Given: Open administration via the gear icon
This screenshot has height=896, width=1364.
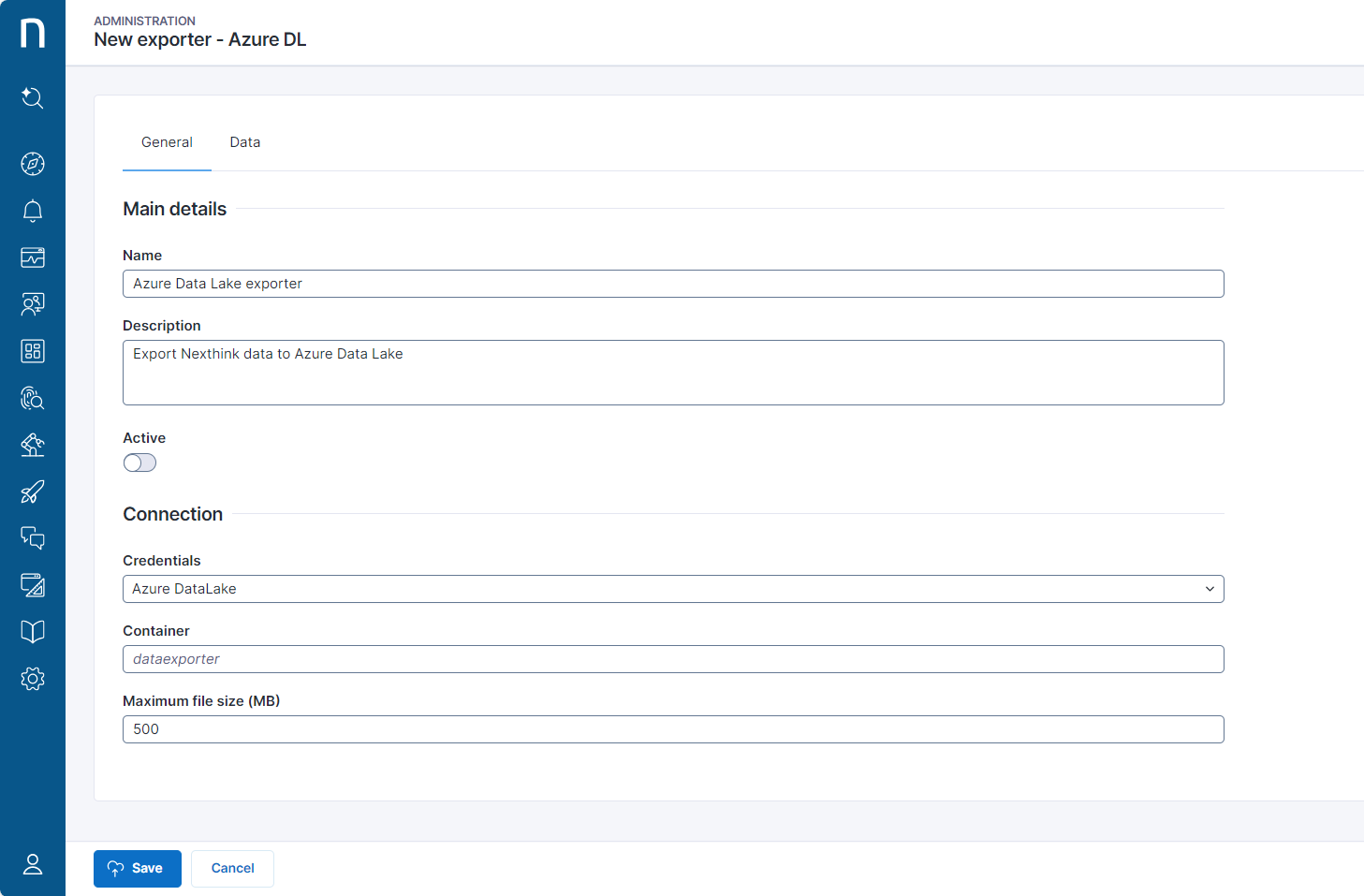Looking at the screenshot, I should (x=33, y=679).
